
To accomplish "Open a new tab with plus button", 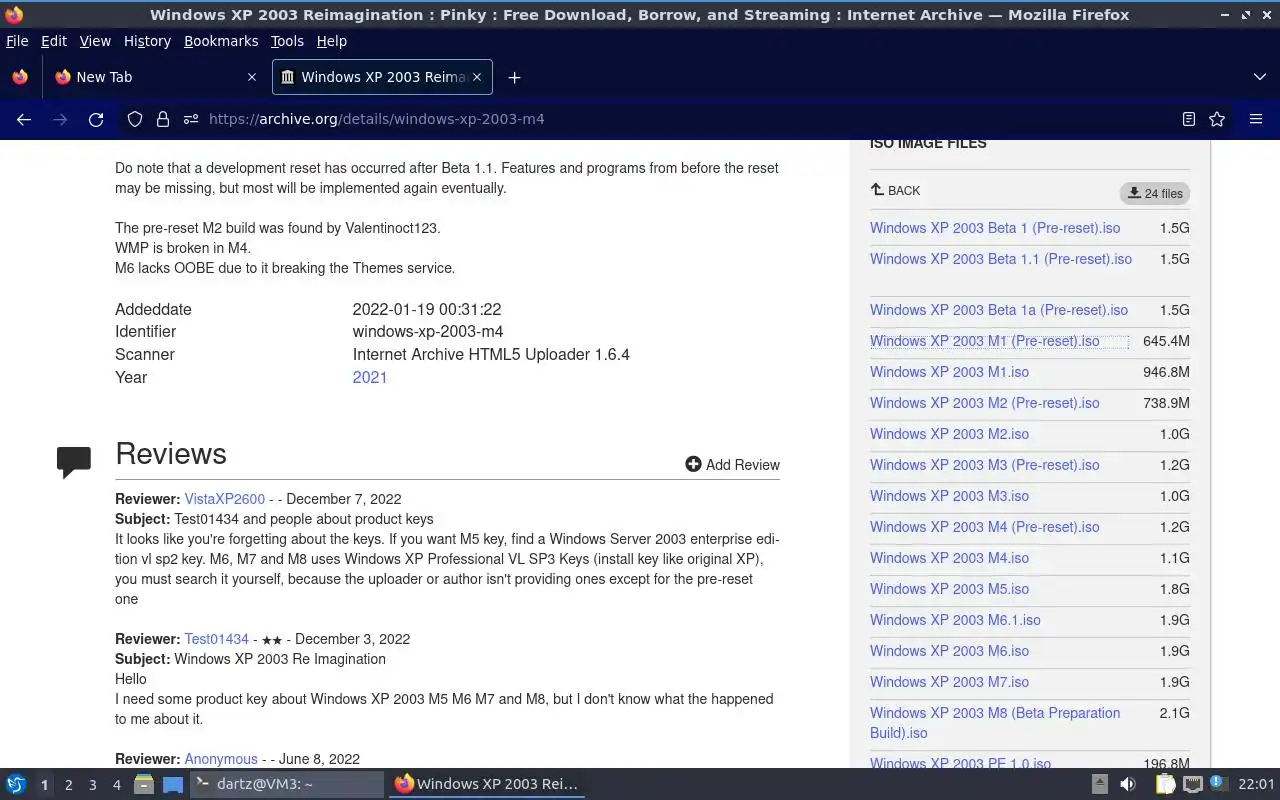I will click(514, 77).
